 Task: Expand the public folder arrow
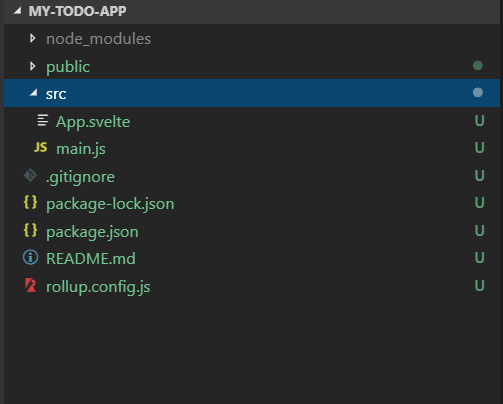[33, 66]
